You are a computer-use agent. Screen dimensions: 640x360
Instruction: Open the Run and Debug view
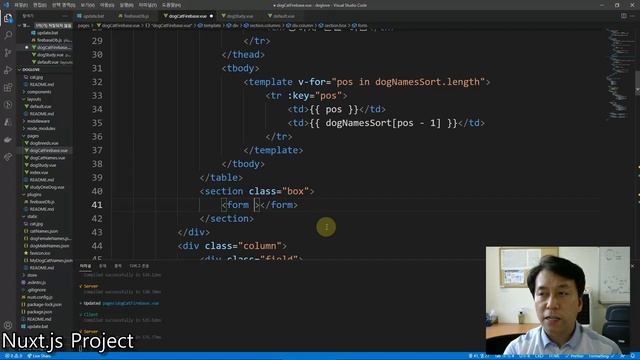8,70
